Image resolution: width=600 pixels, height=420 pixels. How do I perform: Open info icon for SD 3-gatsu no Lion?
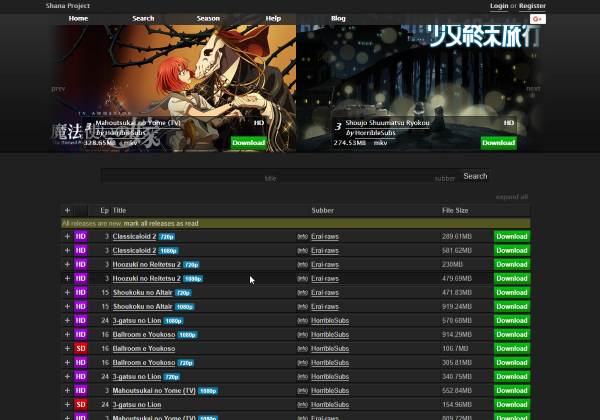click(302, 405)
